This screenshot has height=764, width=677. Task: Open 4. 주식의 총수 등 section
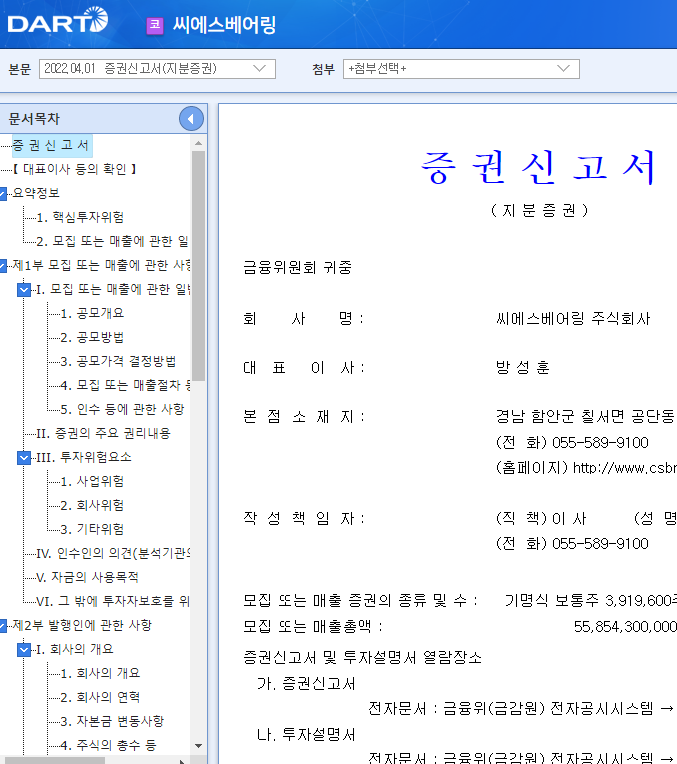click(108, 745)
